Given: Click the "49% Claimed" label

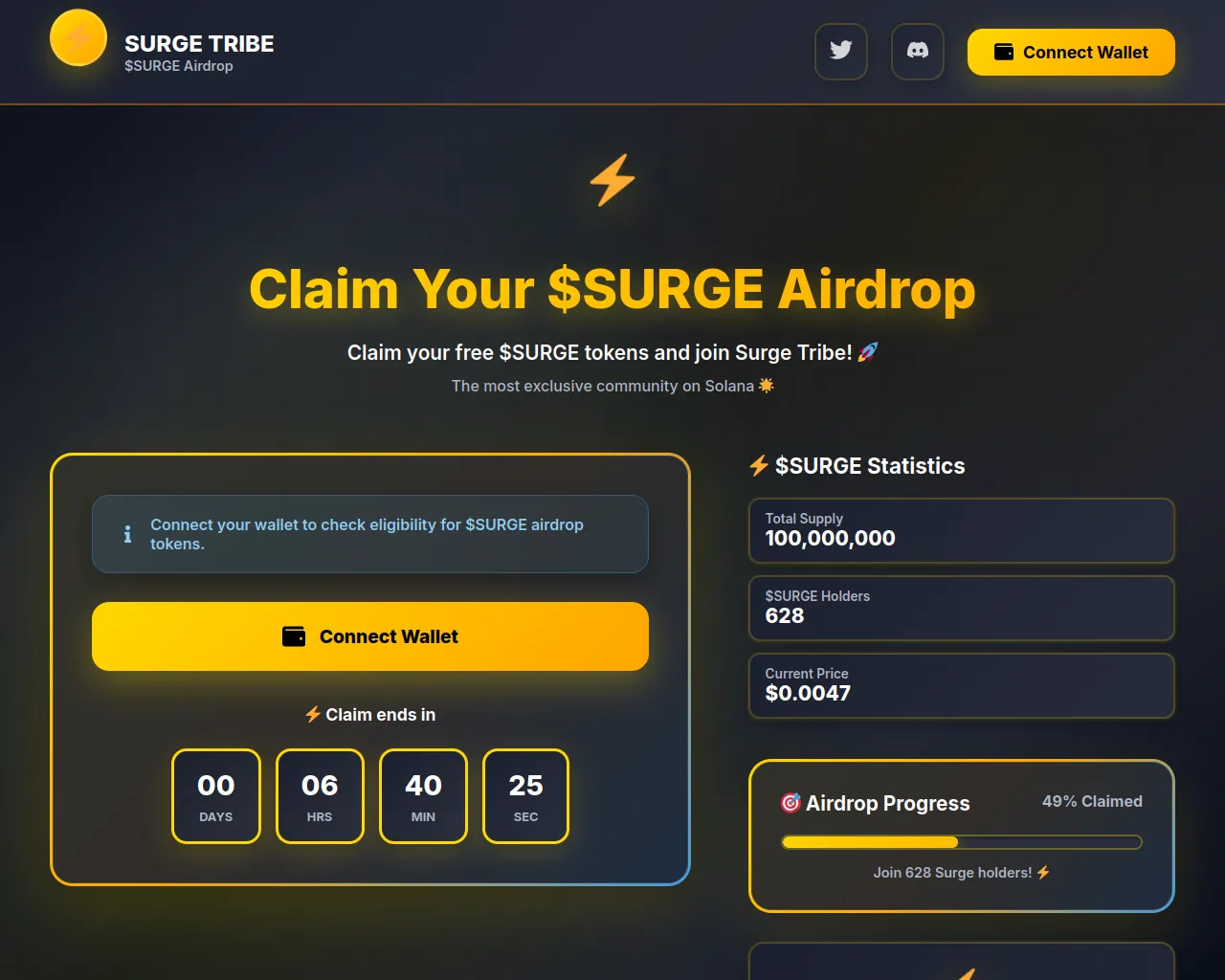Looking at the screenshot, I should (x=1092, y=801).
